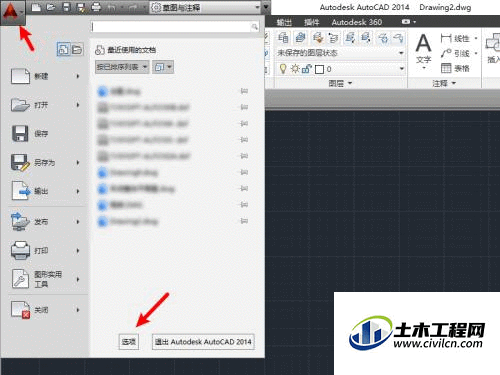This screenshot has width=500, height=375.
Task: Select the 打开 menu item
Action: (x=46, y=105)
